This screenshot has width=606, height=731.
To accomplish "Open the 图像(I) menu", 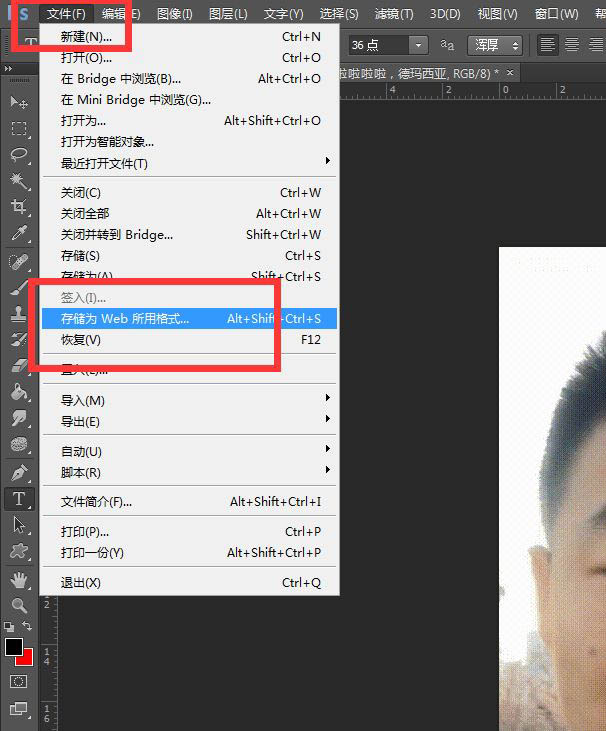I will [x=175, y=14].
